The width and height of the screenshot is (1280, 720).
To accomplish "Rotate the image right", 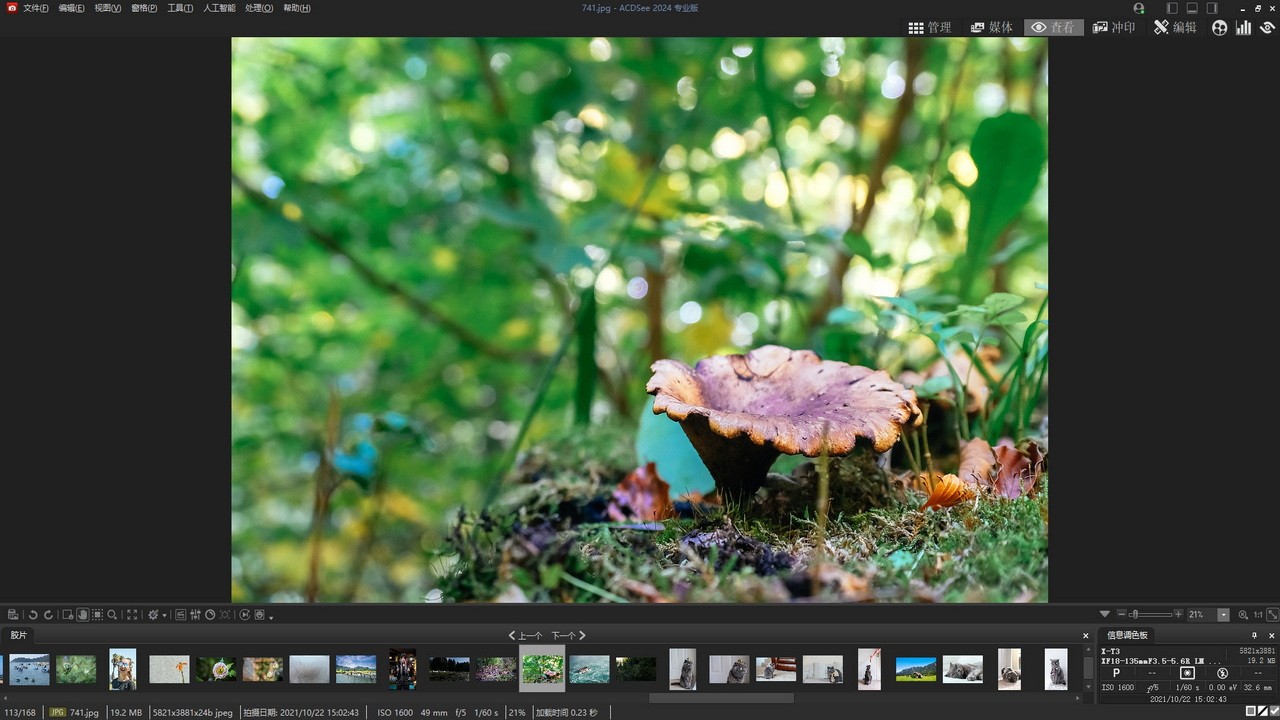I will pos(47,615).
